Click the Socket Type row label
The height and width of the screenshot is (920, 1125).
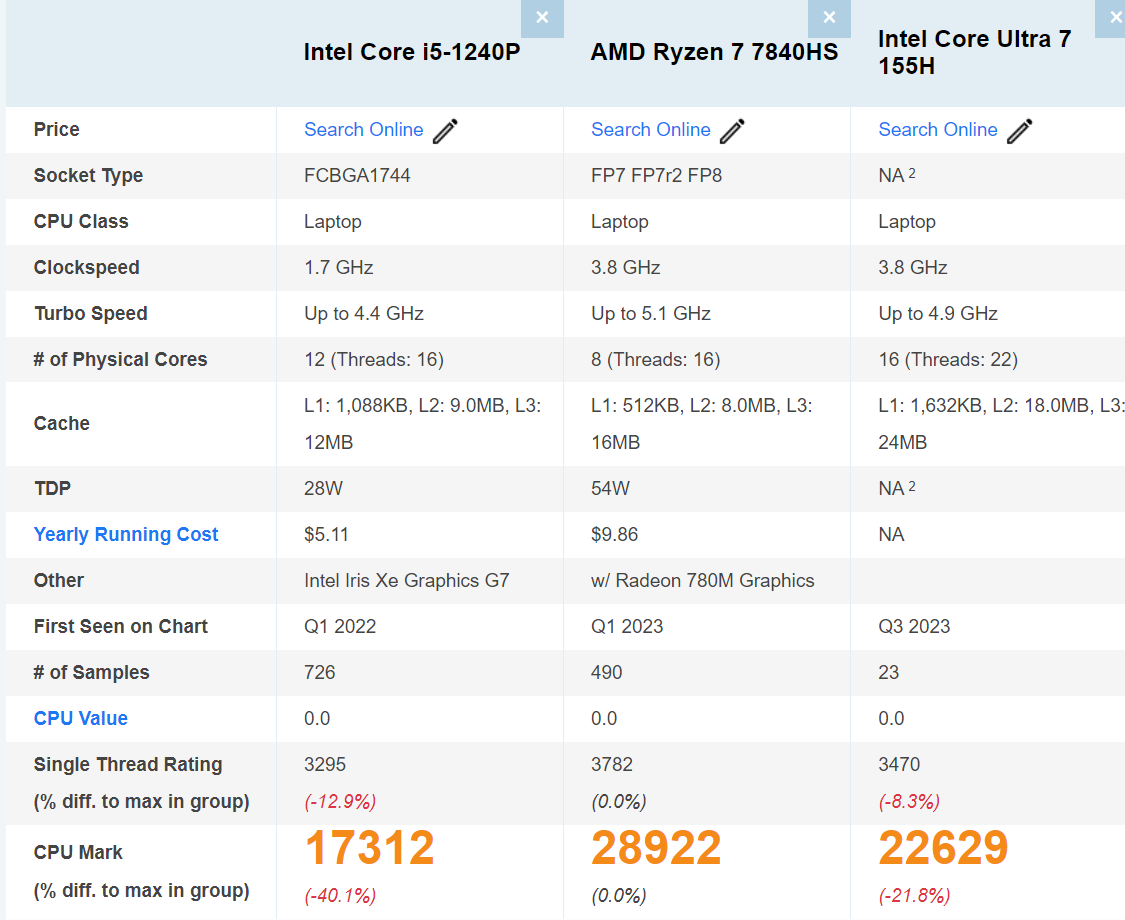click(x=88, y=176)
